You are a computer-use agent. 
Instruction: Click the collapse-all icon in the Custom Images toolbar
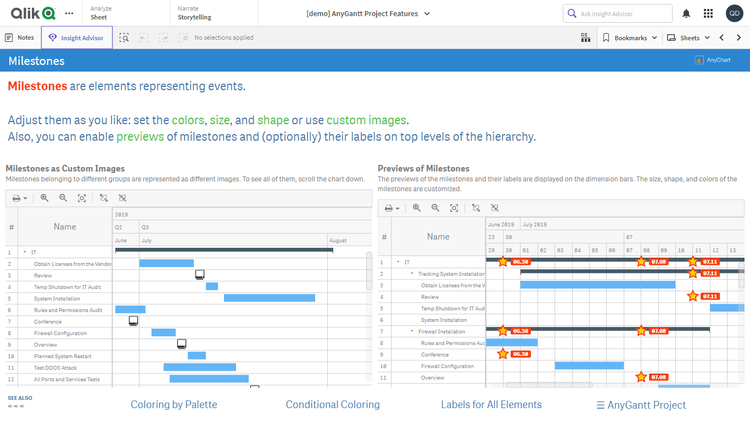pos(122,198)
